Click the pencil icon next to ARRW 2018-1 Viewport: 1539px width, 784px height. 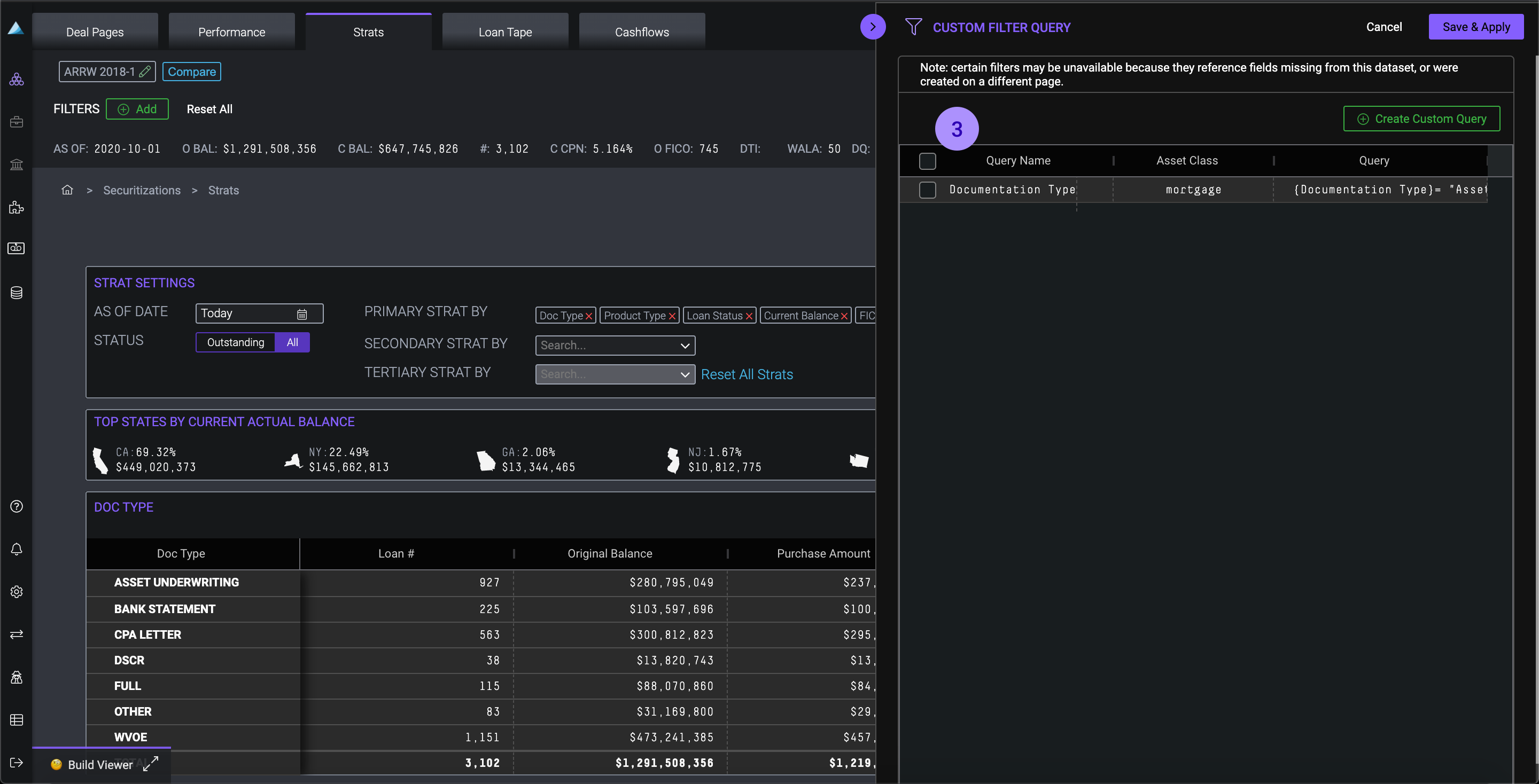(x=145, y=72)
